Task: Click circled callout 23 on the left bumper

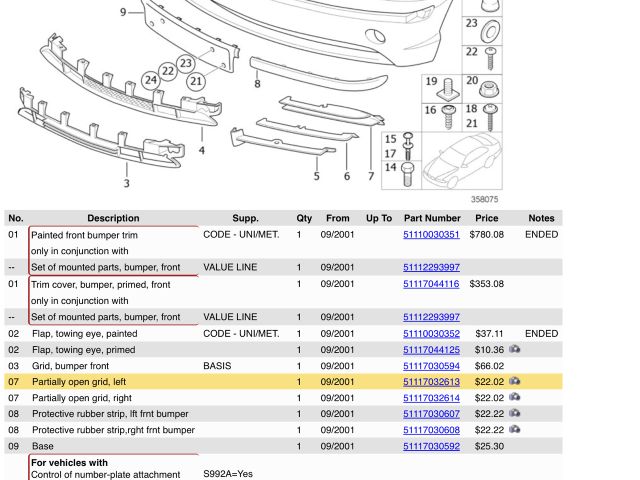Action: 183,64
